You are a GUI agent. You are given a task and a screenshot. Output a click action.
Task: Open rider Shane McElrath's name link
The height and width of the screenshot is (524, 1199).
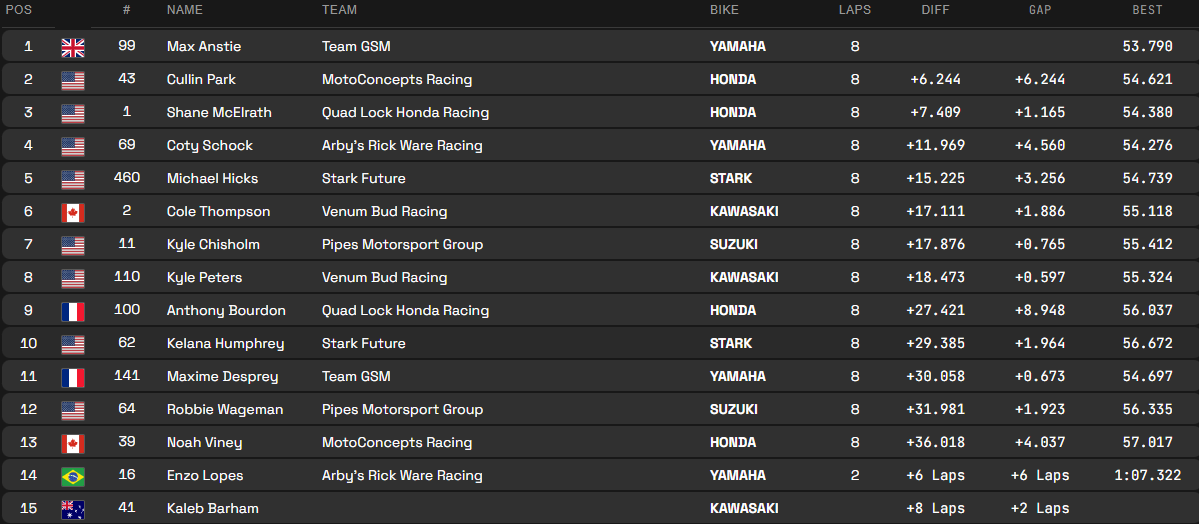pos(219,113)
